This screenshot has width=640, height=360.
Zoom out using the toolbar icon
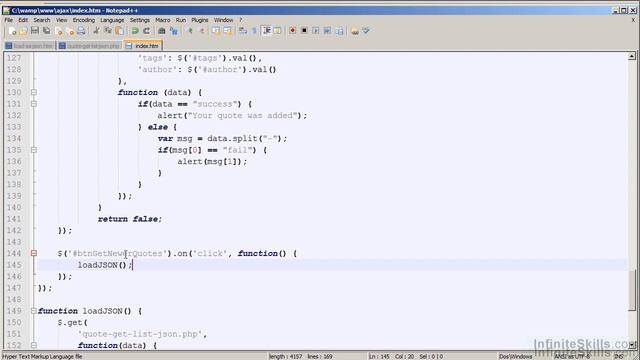click(201, 31)
